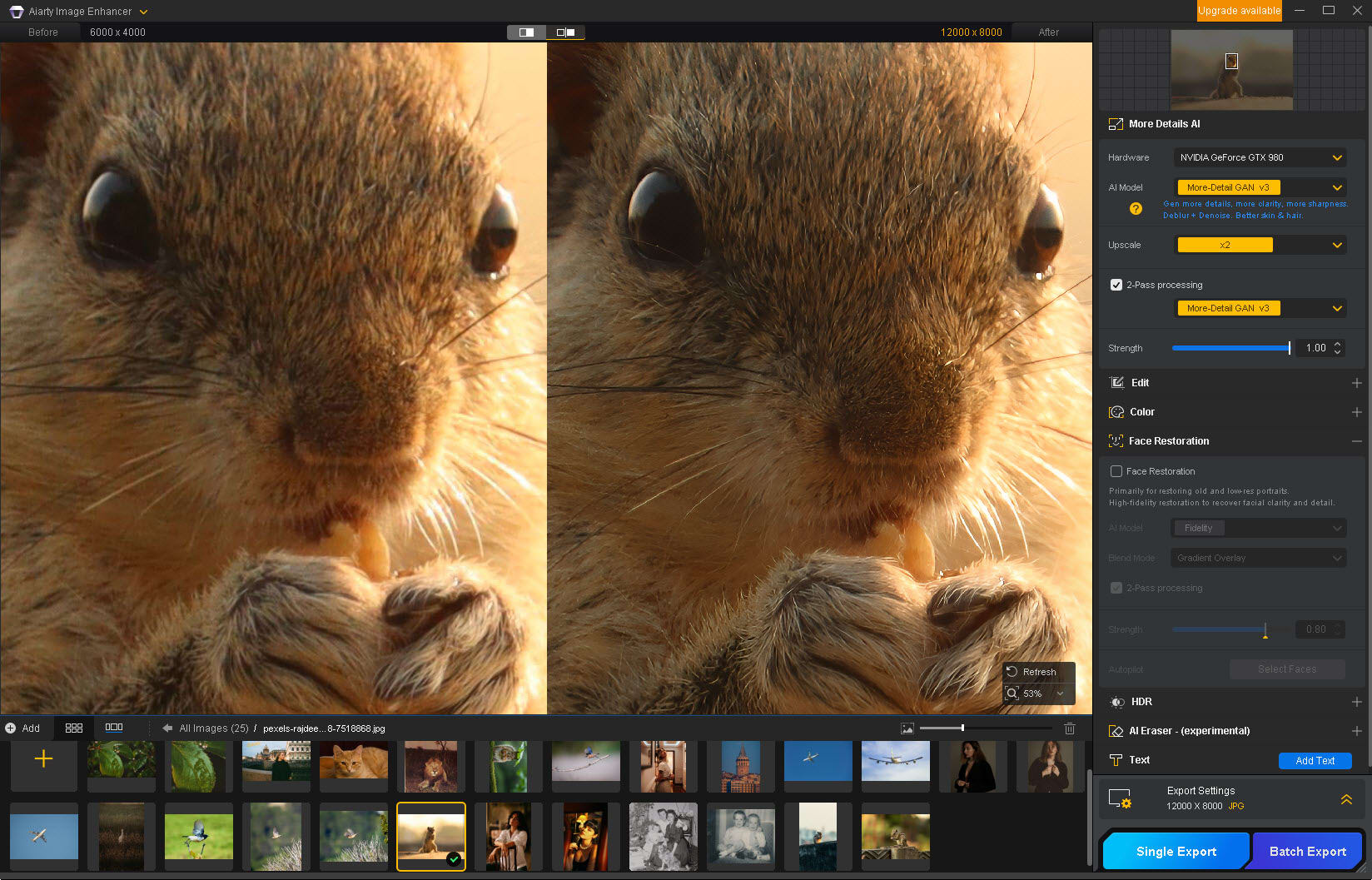Collapse Export Settings chevron
This screenshot has height=880, width=1372.
coord(1346,799)
